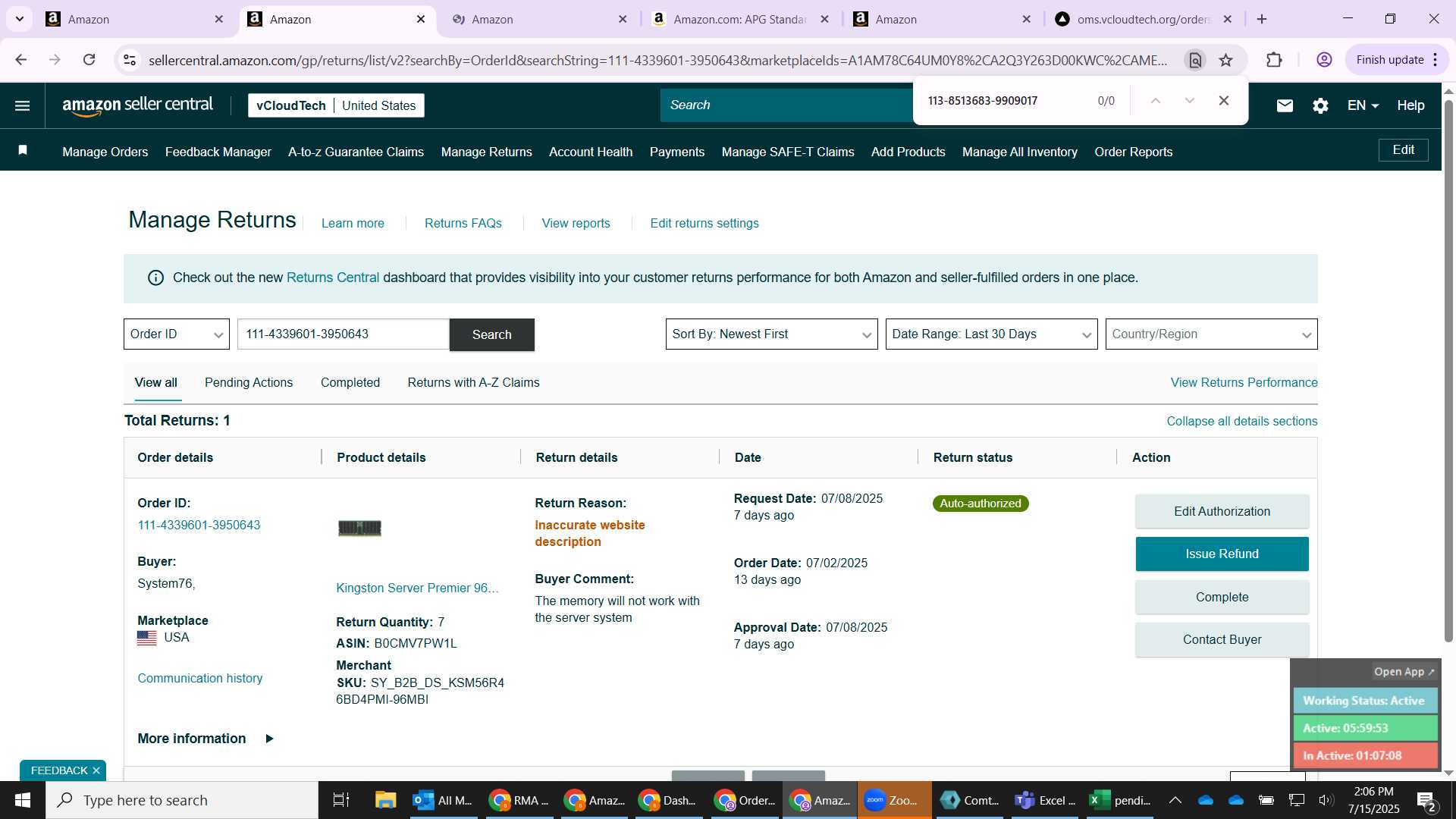The height and width of the screenshot is (819, 1456).
Task: Switch to the oms.vcloudtech.org browser tab
Action: [x=1144, y=19]
